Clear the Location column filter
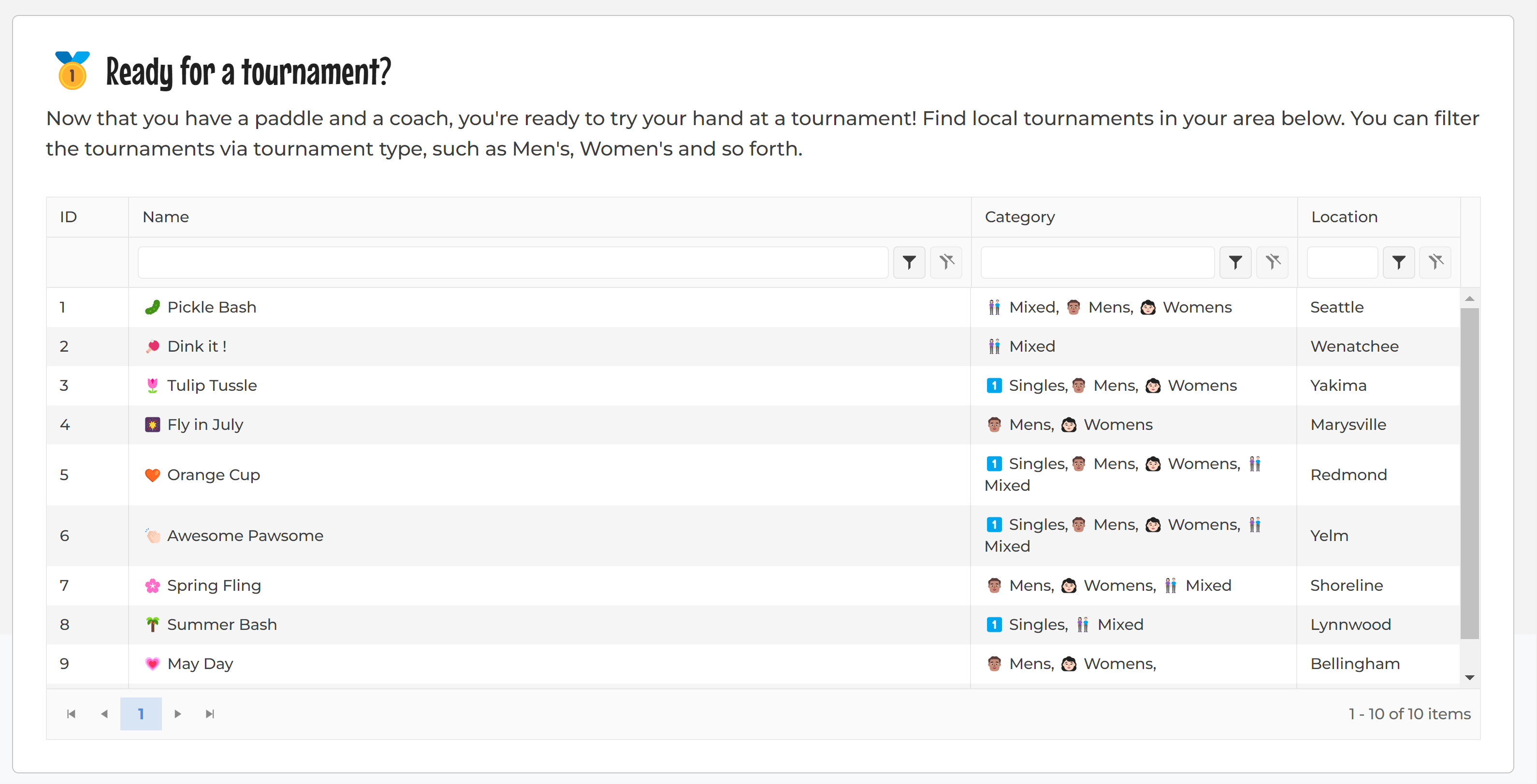The image size is (1537, 784). (x=1435, y=262)
